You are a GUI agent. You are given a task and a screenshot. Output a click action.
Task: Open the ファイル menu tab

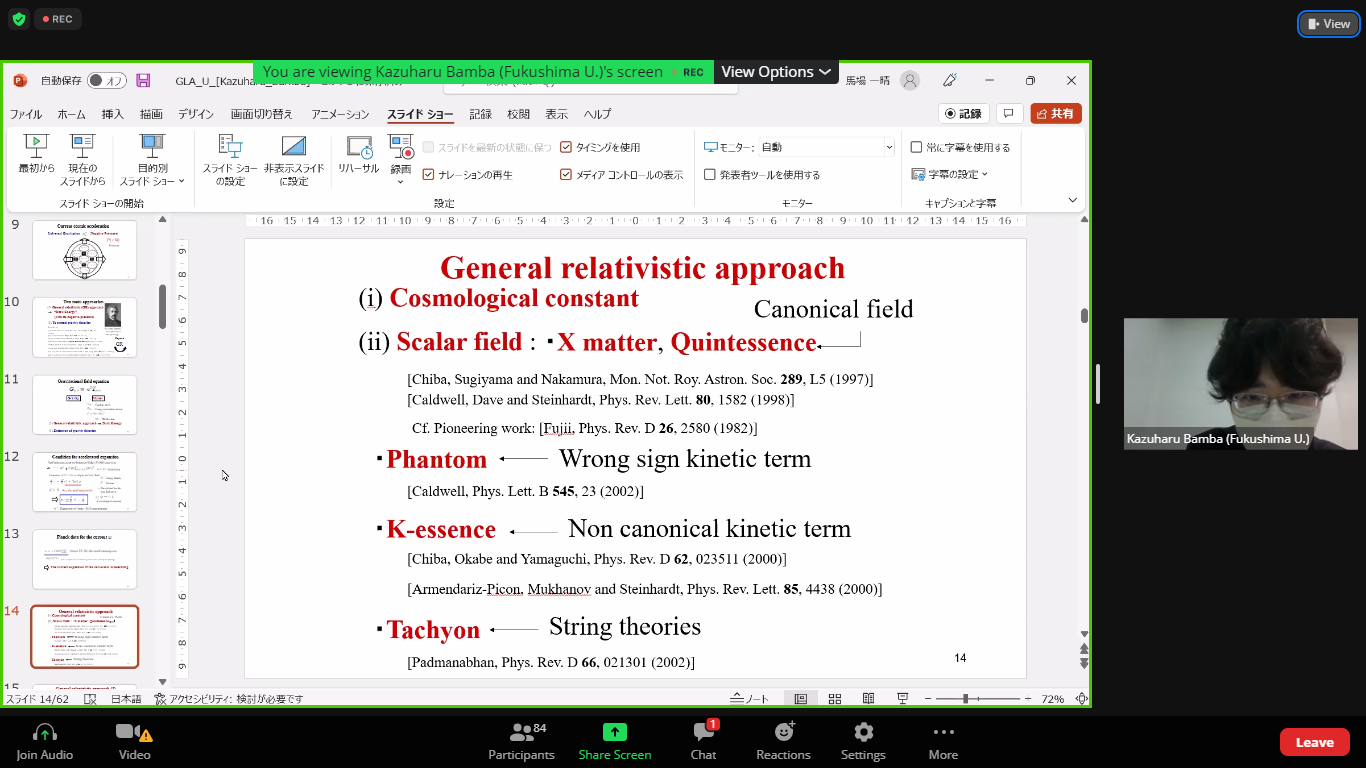coord(26,114)
